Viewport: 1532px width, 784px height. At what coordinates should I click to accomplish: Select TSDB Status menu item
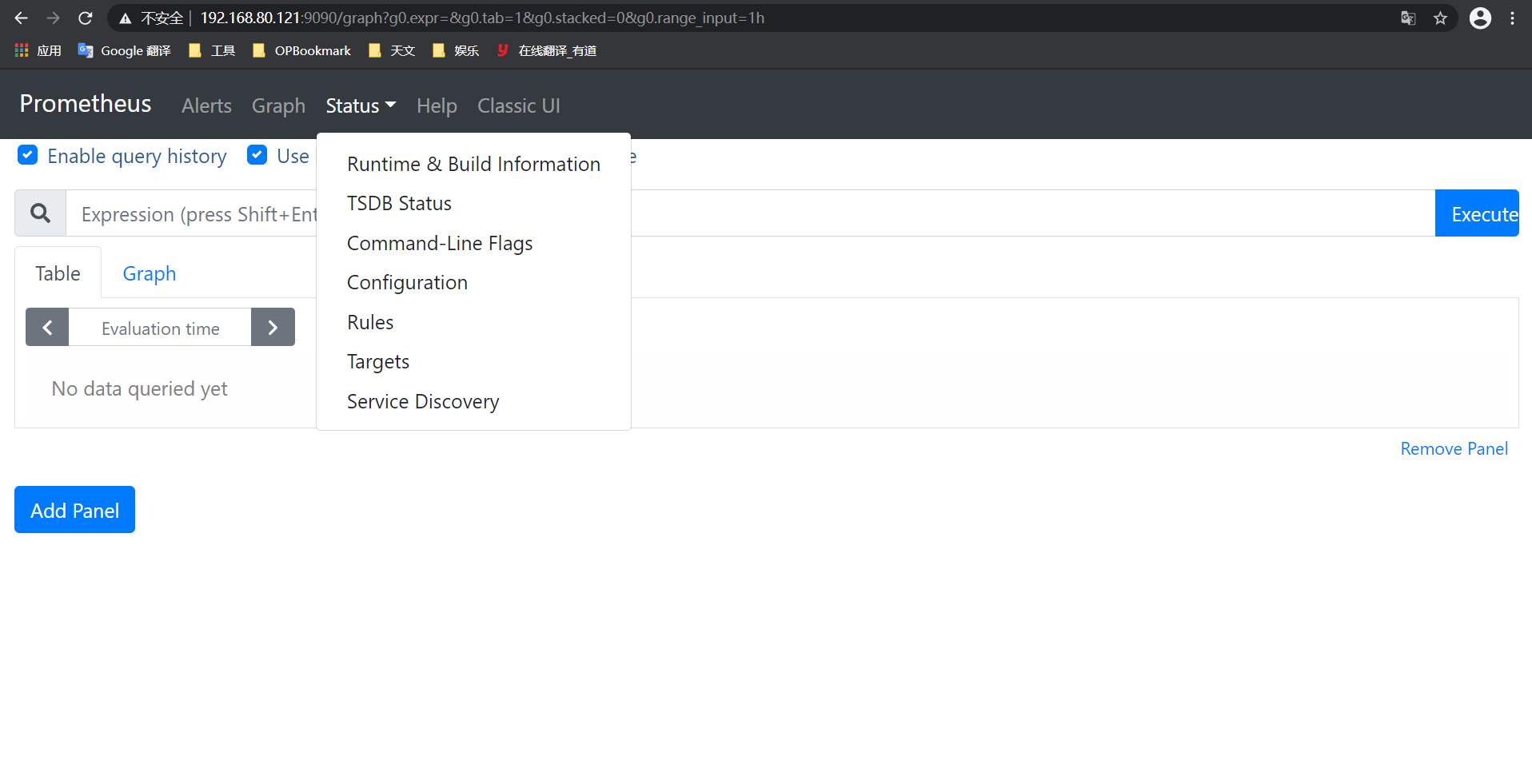pos(473,204)
